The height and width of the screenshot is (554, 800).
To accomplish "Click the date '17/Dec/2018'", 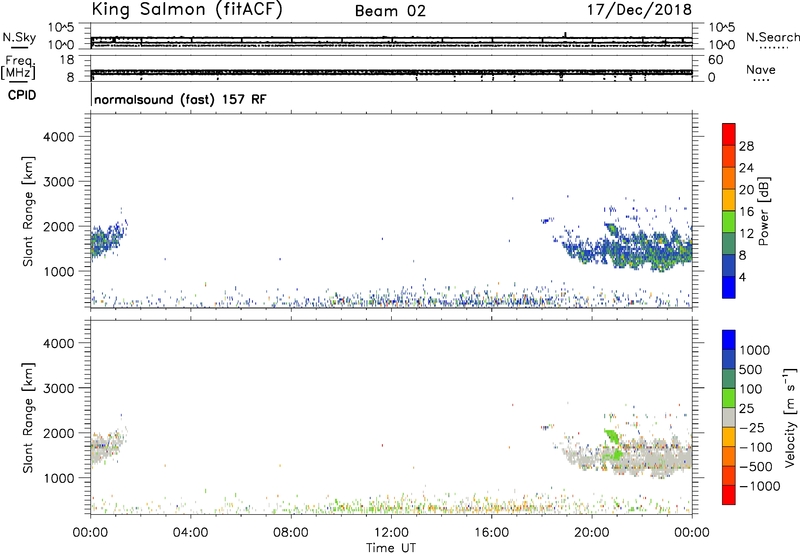I will point(639,10).
